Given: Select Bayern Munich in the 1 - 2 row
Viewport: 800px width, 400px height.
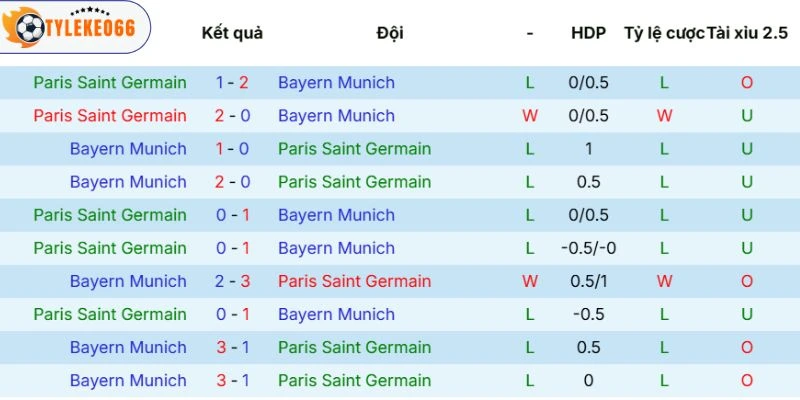Looking at the screenshot, I should (x=336, y=83).
